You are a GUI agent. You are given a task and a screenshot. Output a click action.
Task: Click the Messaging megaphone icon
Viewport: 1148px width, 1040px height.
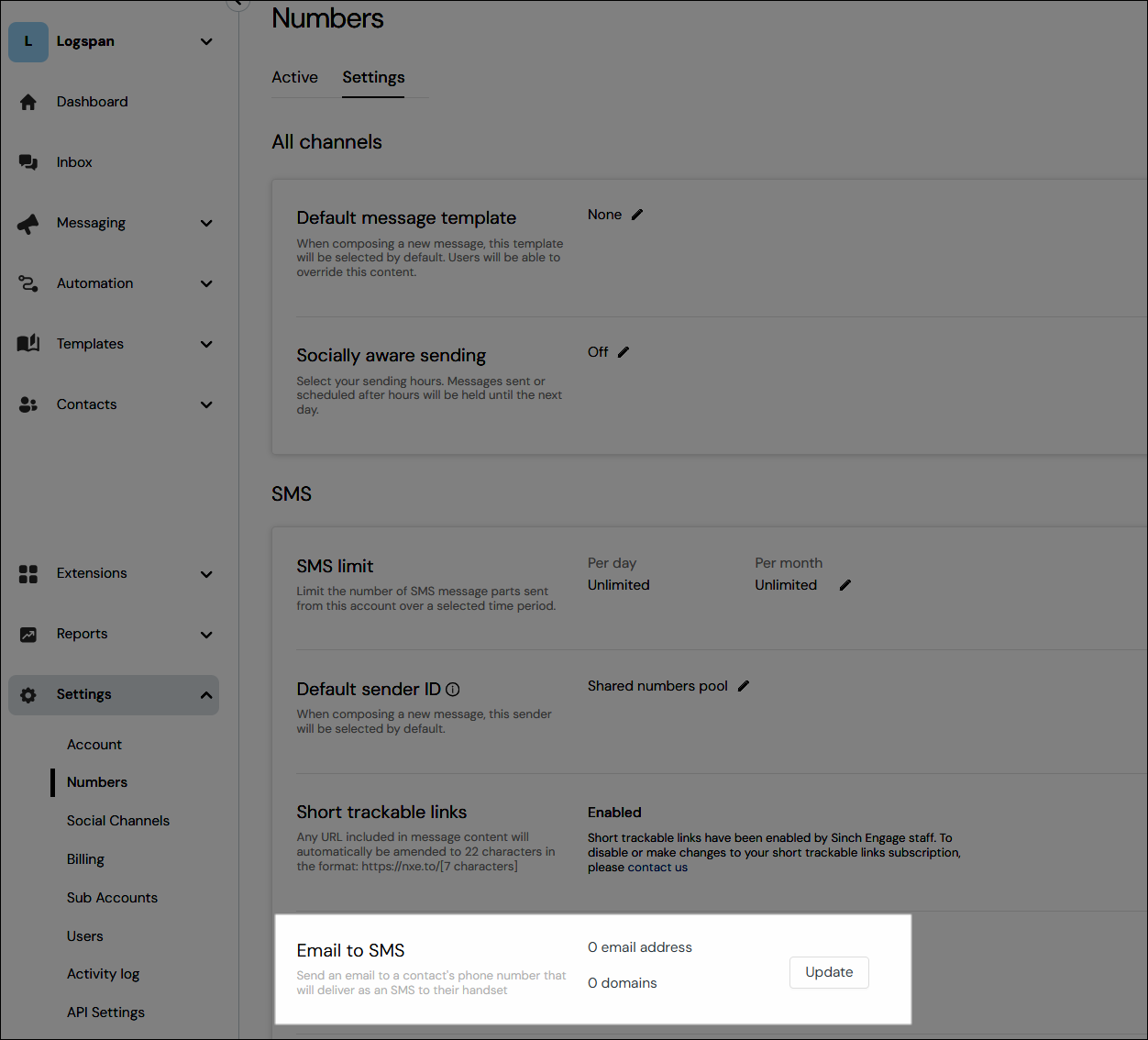28,222
